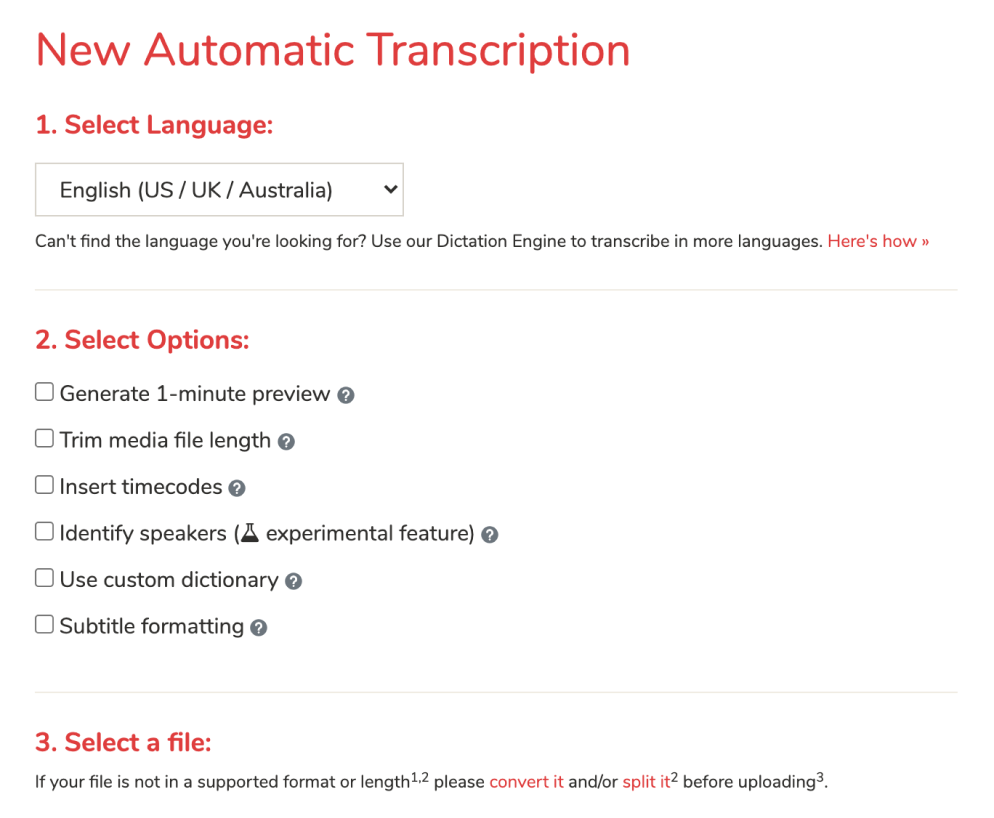Open the "convert it" link
994x818 pixels.
pyautogui.click(x=526, y=782)
